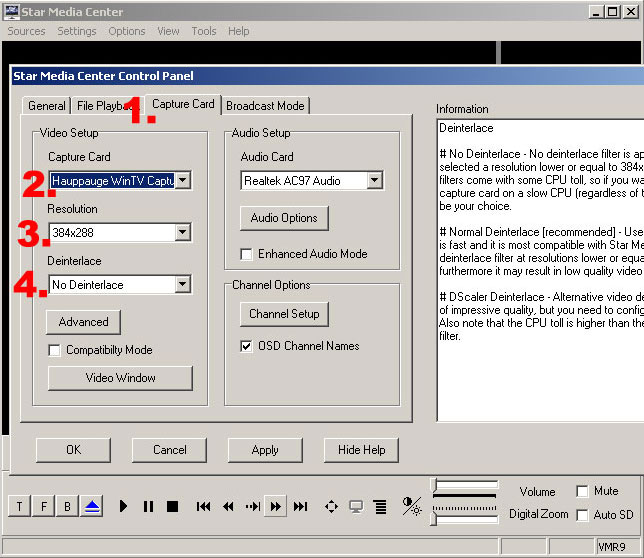The width and height of the screenshot is (644, 558).
Task: Click the rewind button
Action: click(x=228, y=507)
